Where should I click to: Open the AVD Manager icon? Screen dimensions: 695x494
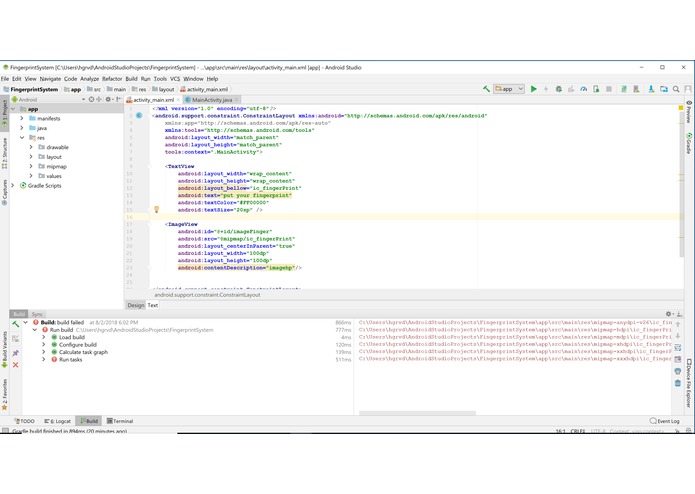click(636, 89)
